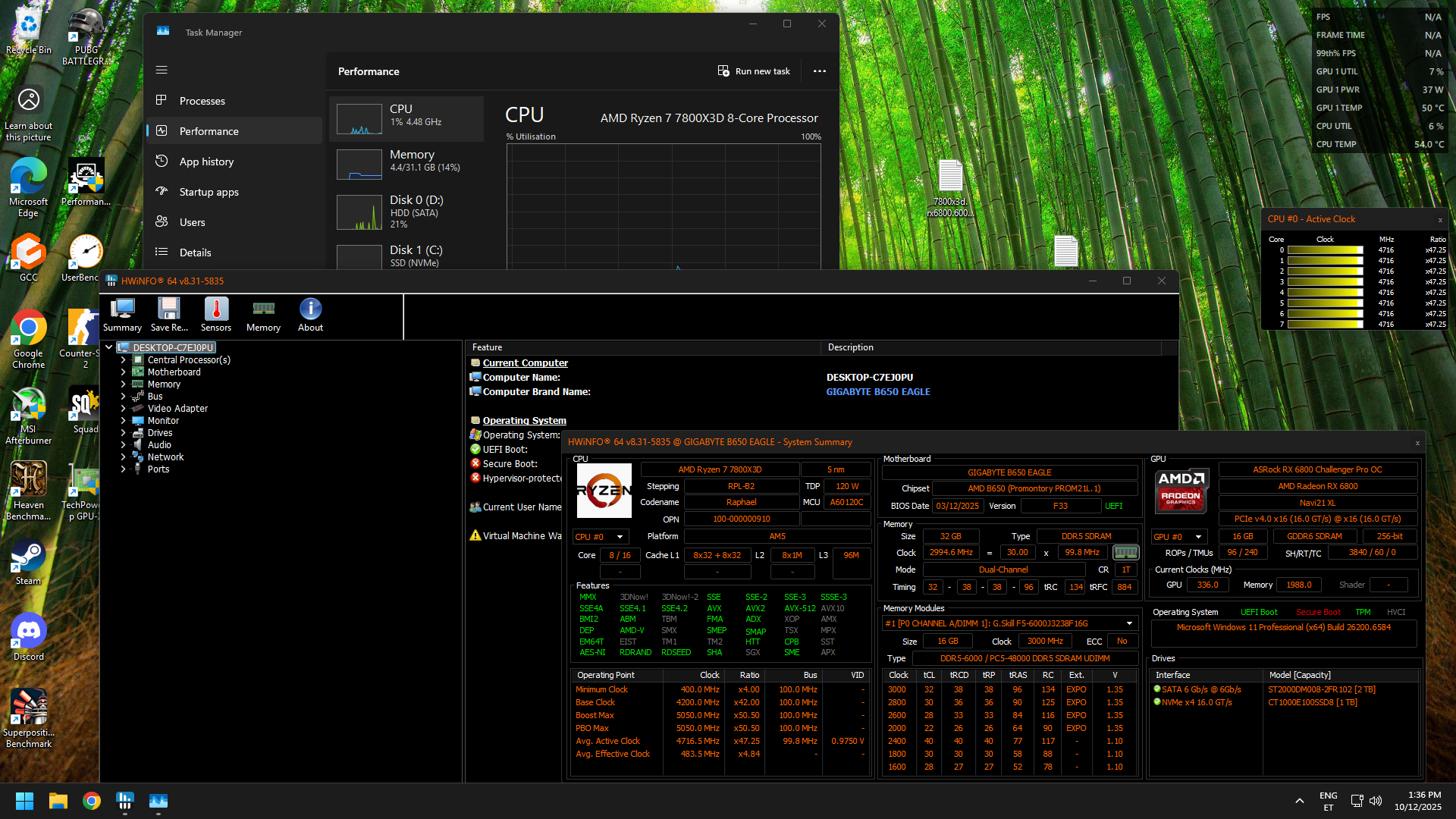Open the GPU #0 selector dropdown
The height and width of the screenshot is (819, 1456).
(x=1178, y=537)
